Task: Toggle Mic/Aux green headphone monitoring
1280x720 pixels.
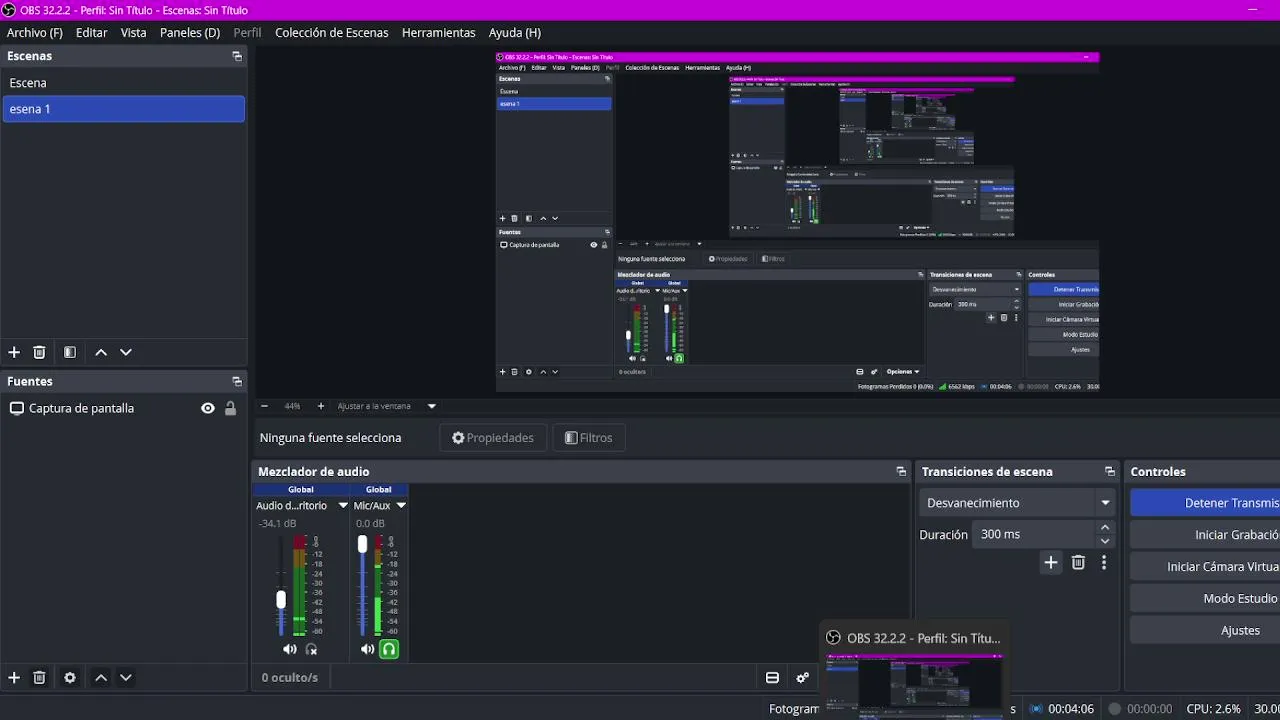Action: click(389, 649)
